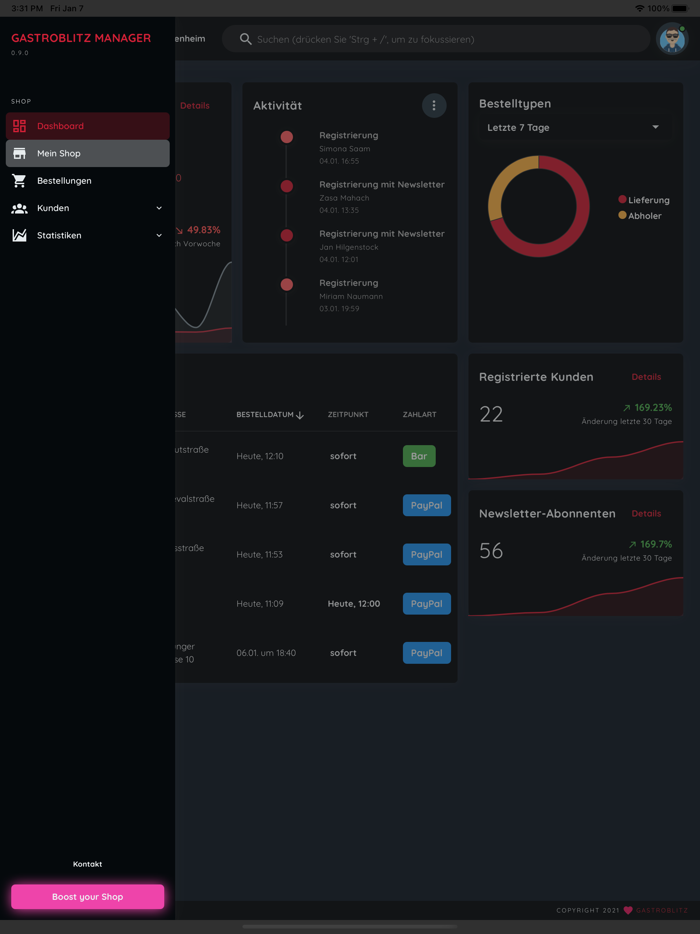Sort by Bestelldatum column header
The height and width of the screenshot is (934, 700).
(x=265, y=415)
